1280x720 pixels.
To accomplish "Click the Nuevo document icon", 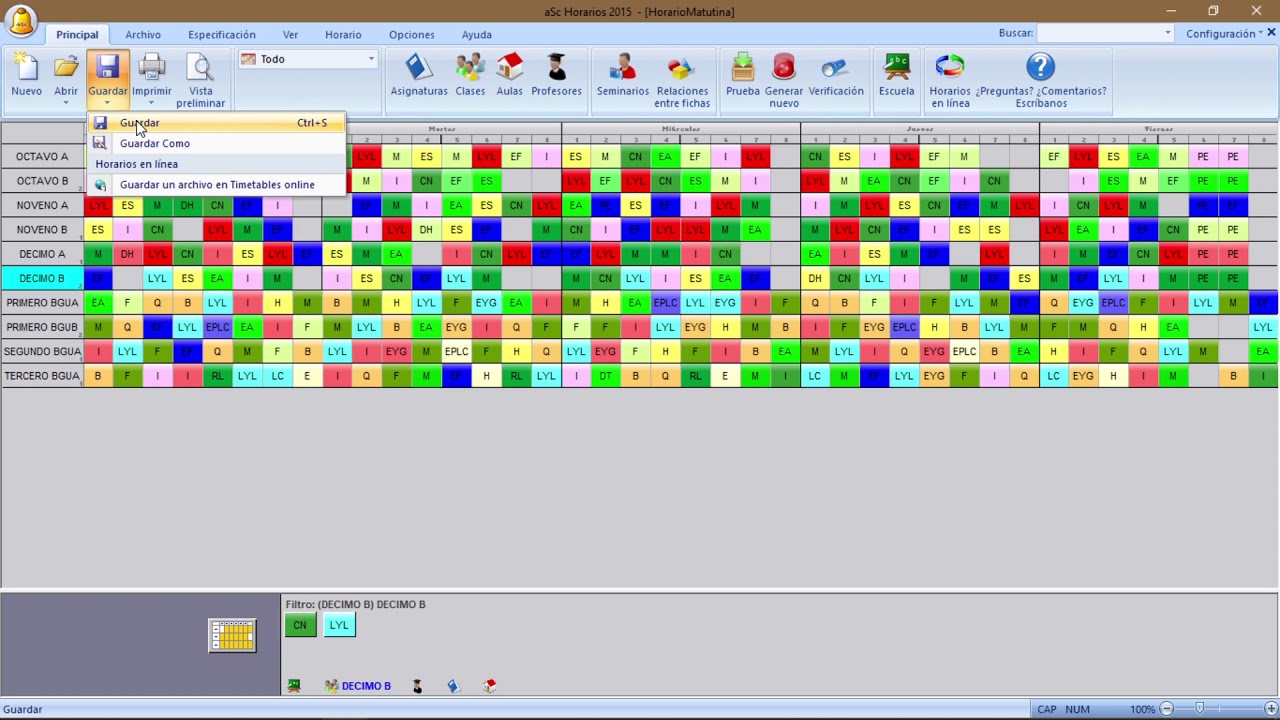I will point(26,68).
